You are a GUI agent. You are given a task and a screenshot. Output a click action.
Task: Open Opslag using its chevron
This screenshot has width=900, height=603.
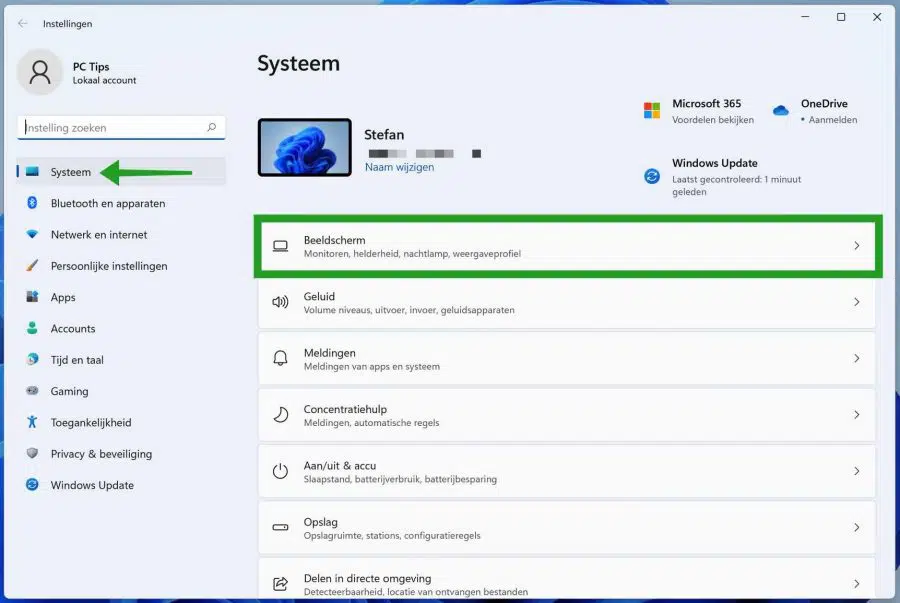856,527
